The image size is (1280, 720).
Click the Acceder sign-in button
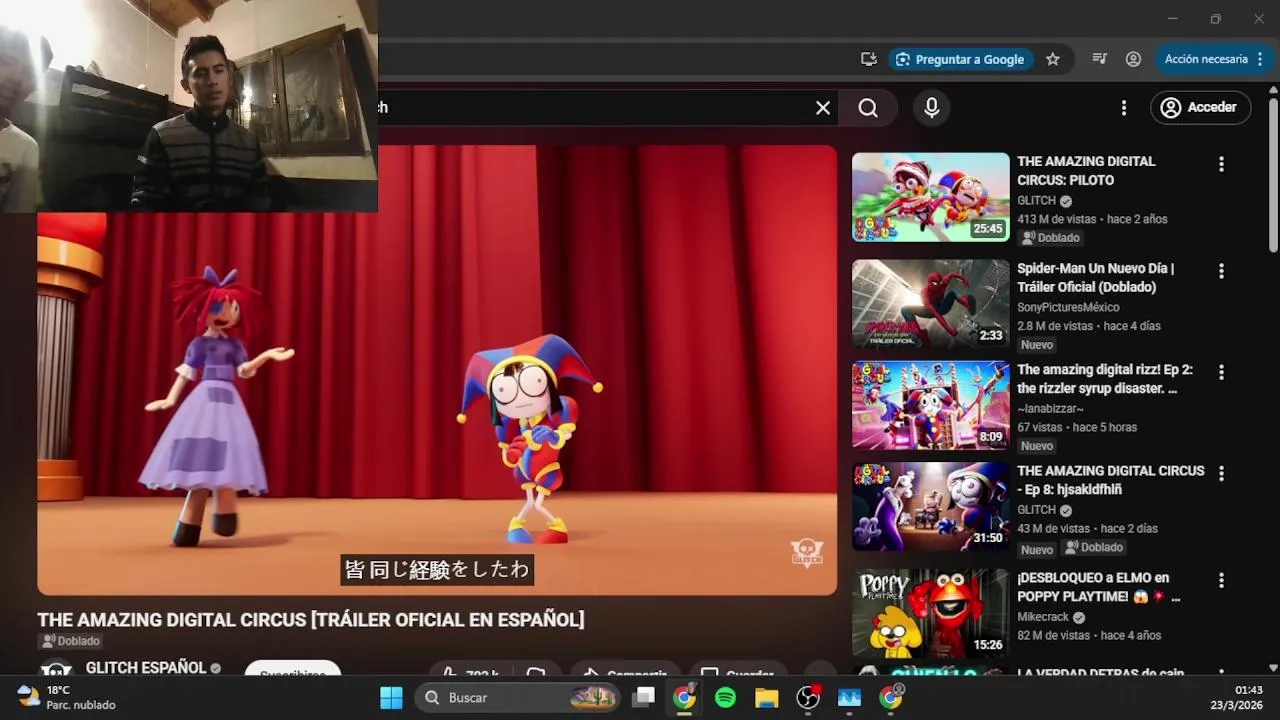click(x=1201, y=108)
